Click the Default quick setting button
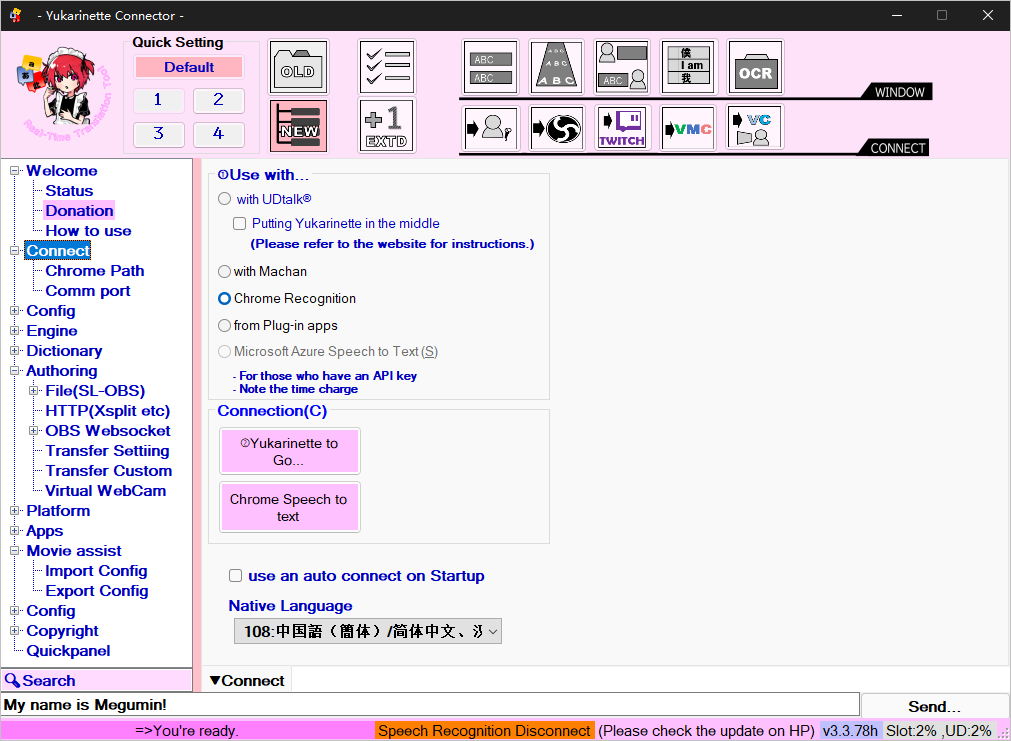Viewport: 1011px width, 741px height. point(189,67)
